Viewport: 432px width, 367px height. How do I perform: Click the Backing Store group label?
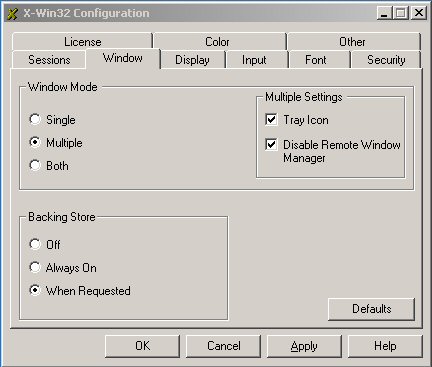point(62,217)
